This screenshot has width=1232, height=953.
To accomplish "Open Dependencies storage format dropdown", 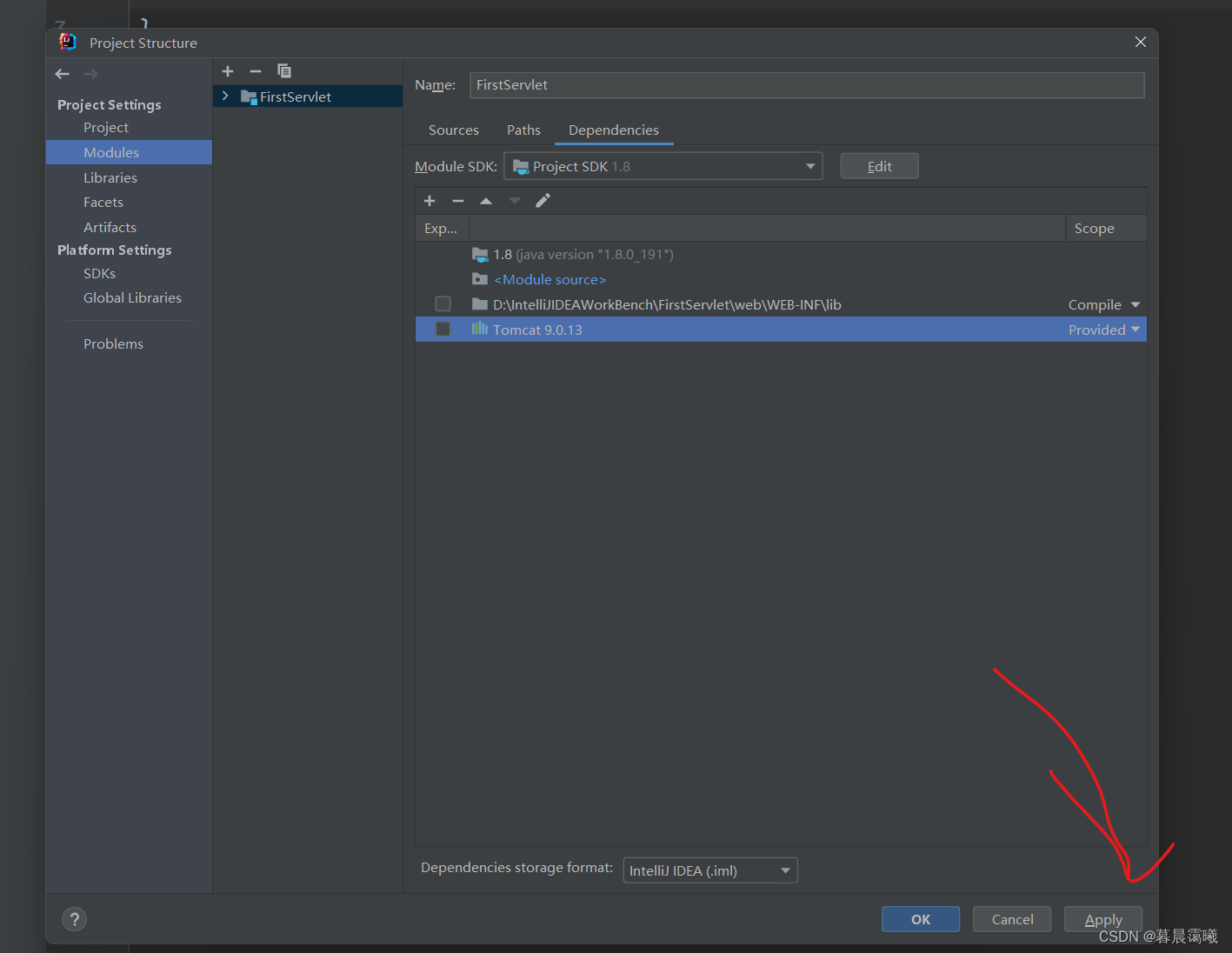I will pyautogui.click(x=710, y=870).
